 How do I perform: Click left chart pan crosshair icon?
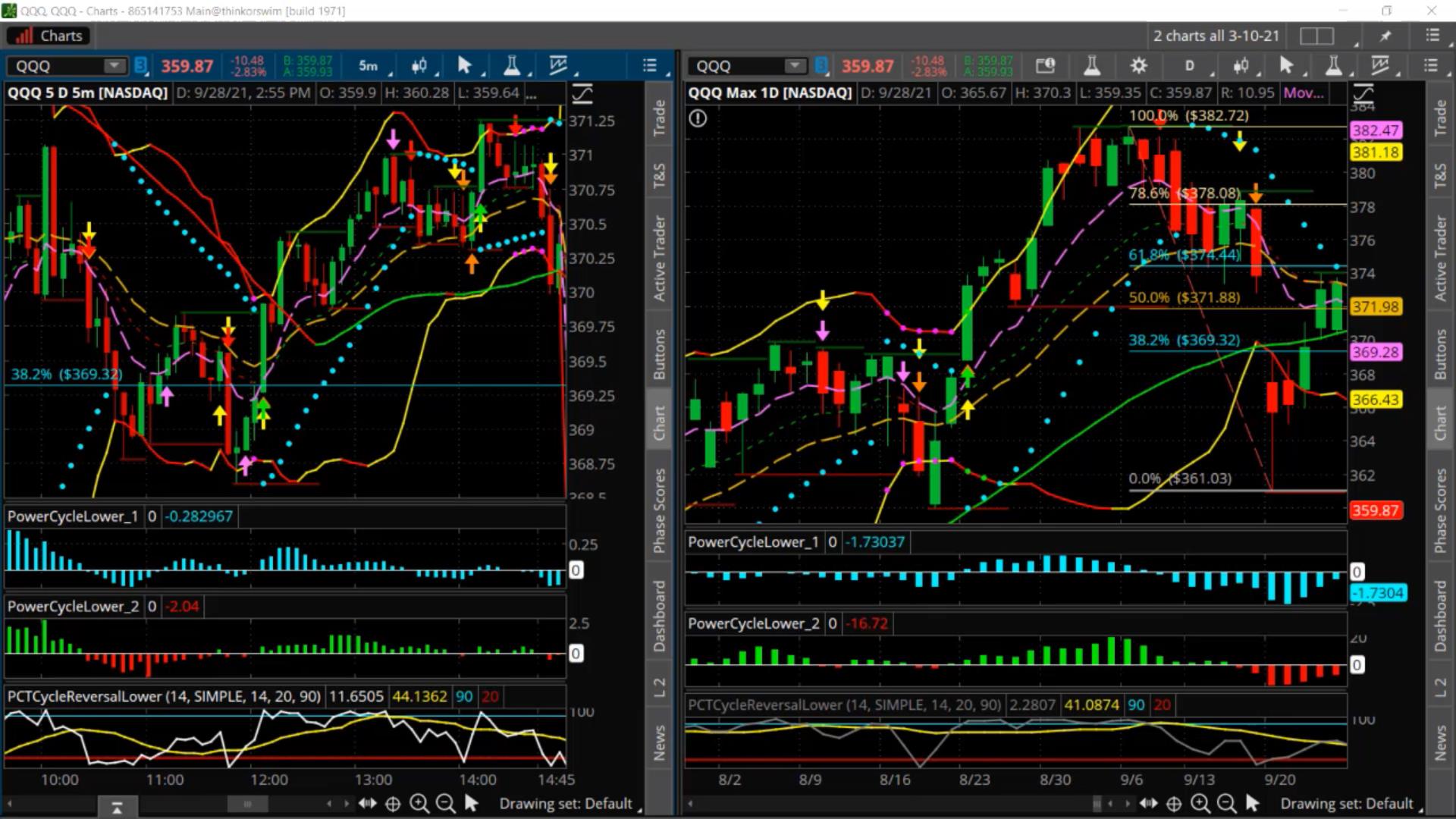click(393, 804)
